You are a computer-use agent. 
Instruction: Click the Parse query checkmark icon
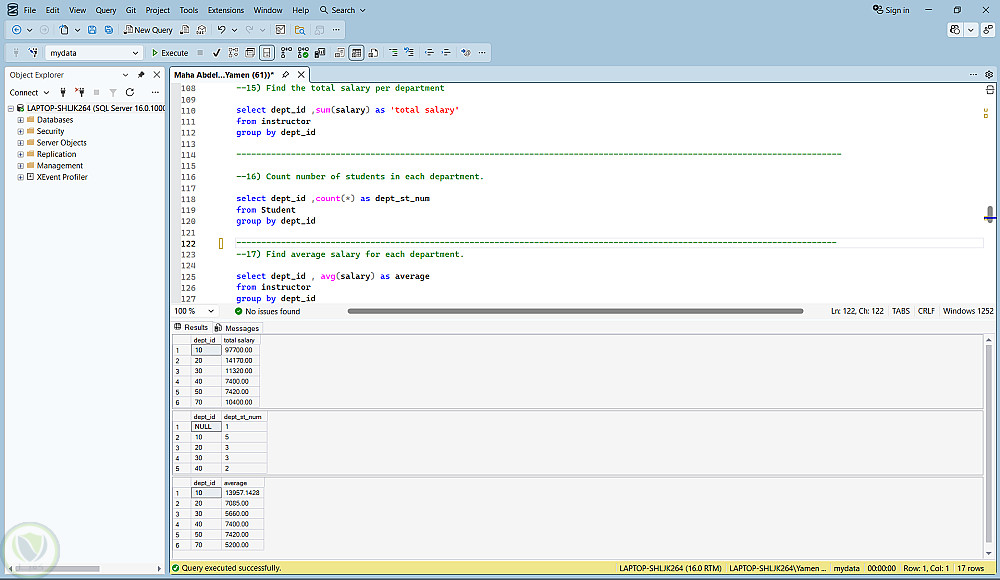(216, 53)
